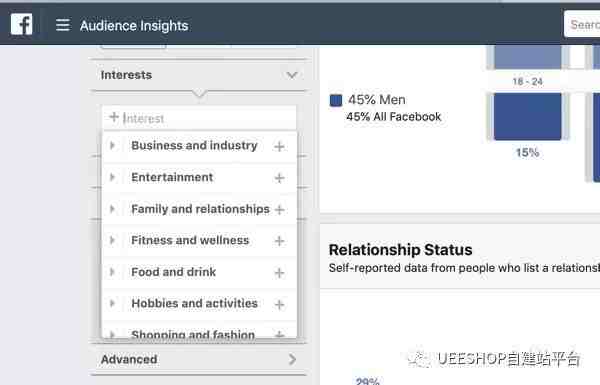Viewport: 600px width, 385px height.
Task: Select Fitness and wellness category
Action: [x=190, y=240]
